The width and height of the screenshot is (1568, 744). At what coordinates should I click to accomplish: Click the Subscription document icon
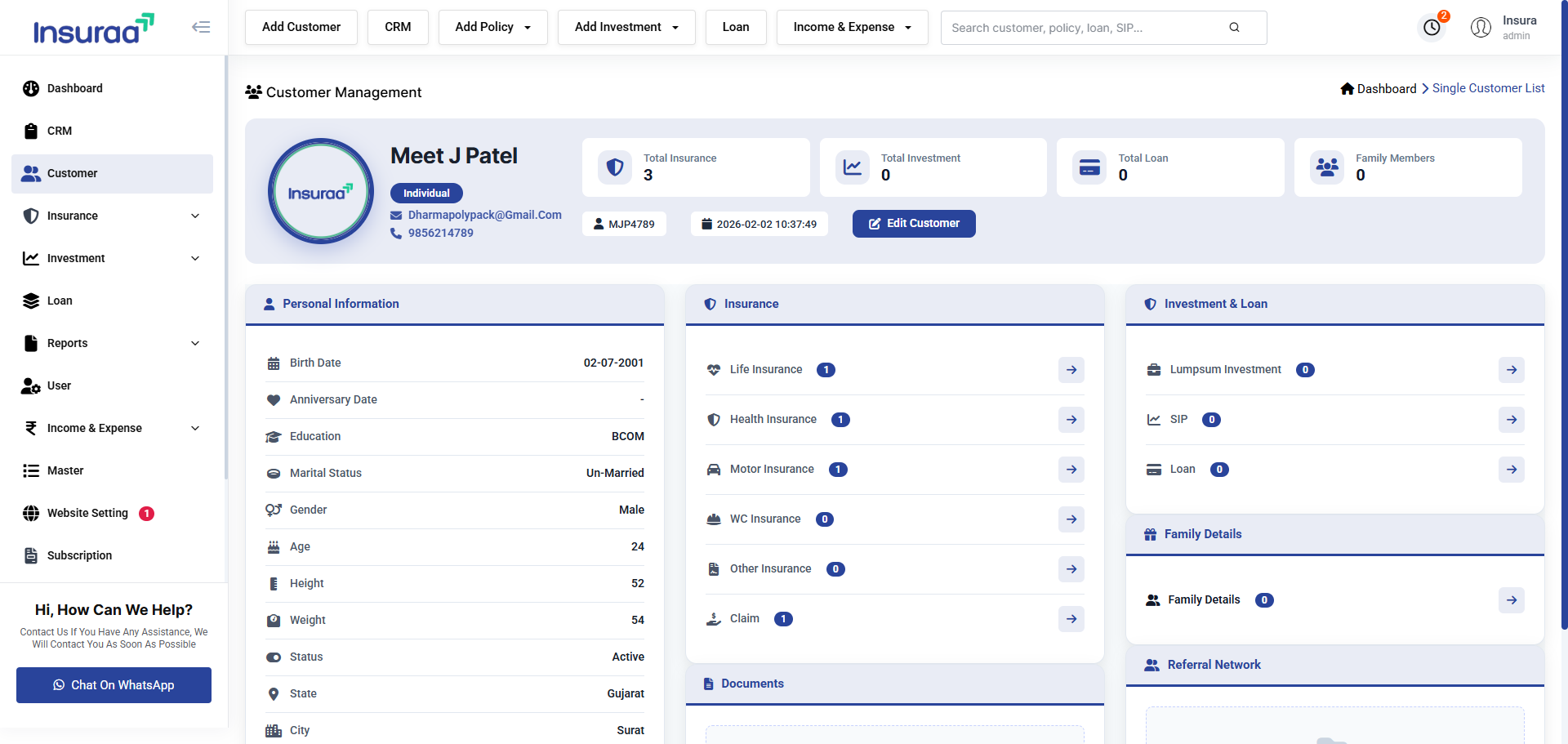click(31, 555)
